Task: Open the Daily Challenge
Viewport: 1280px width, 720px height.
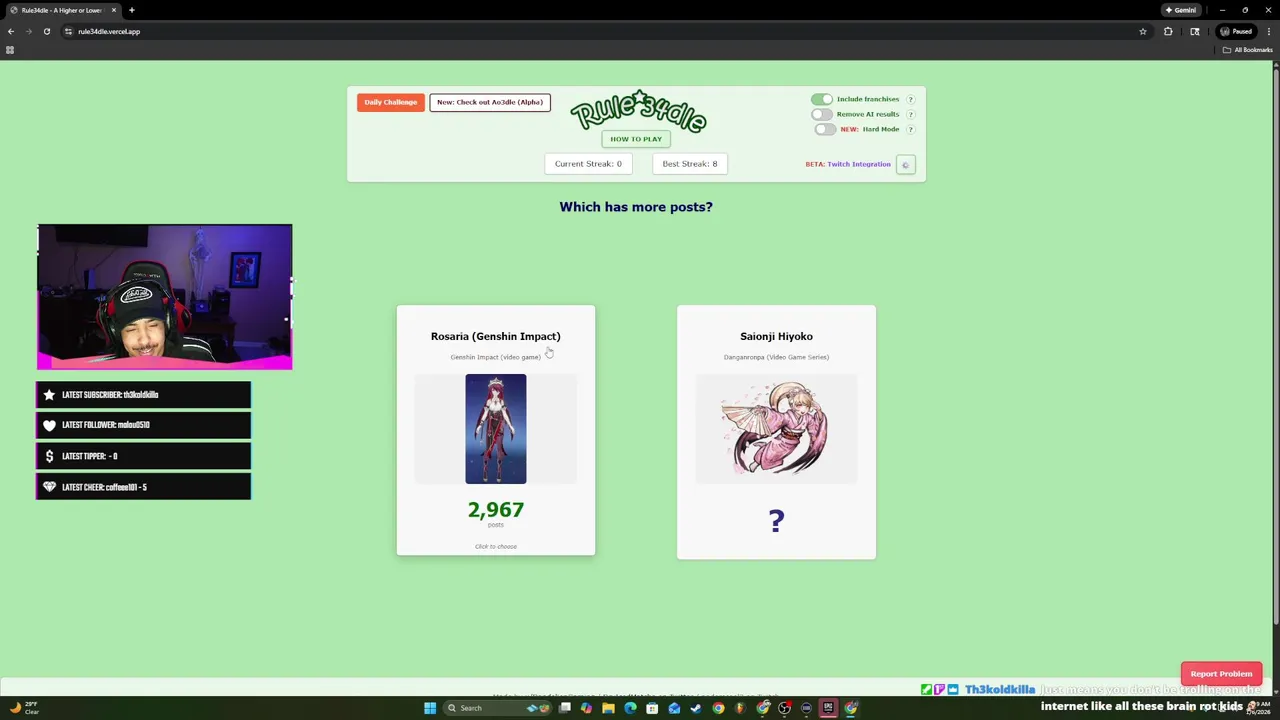Action: coord(391,102)
